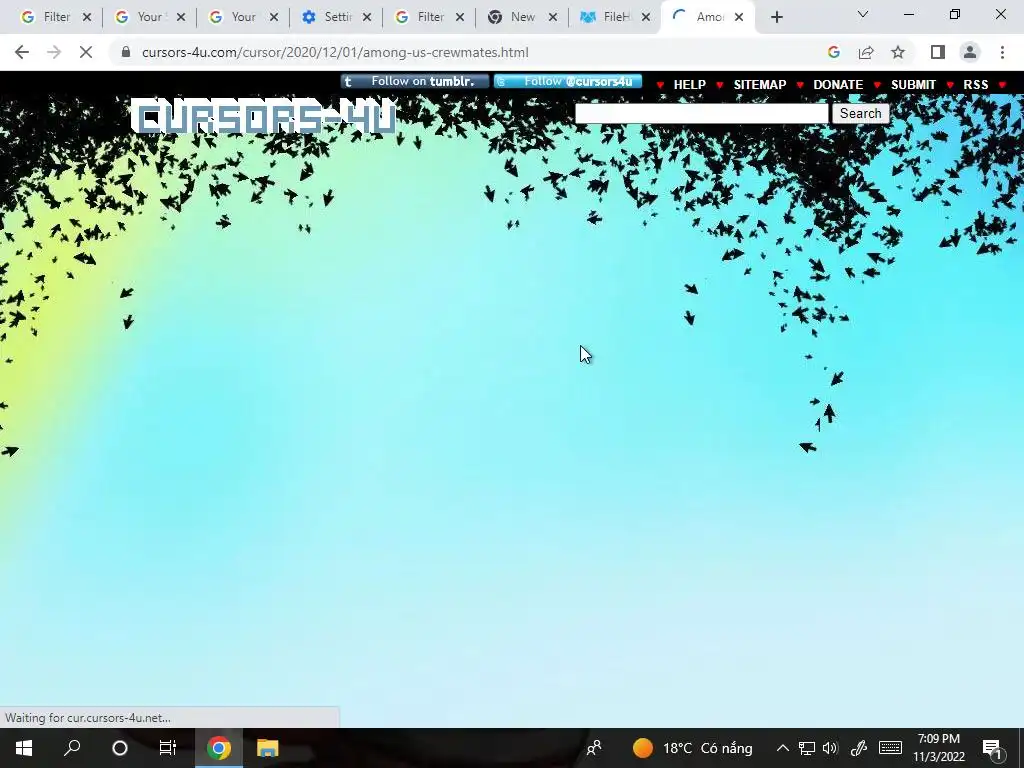The height and width of the screenshot is (768, 1024).
Task: Bookmark this page with the star
Action: click(x=898, y=52)
